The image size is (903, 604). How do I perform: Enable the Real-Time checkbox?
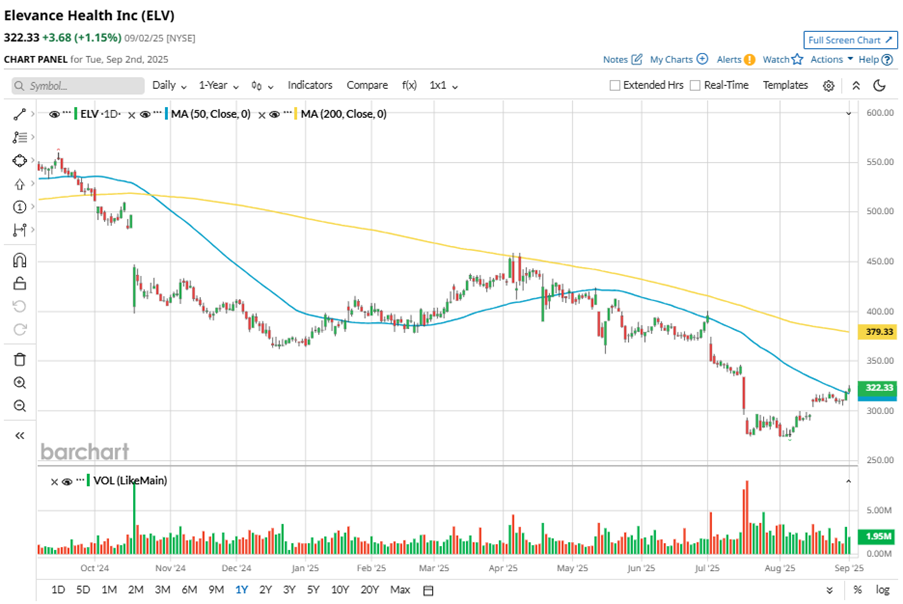(x=695, y=85)
